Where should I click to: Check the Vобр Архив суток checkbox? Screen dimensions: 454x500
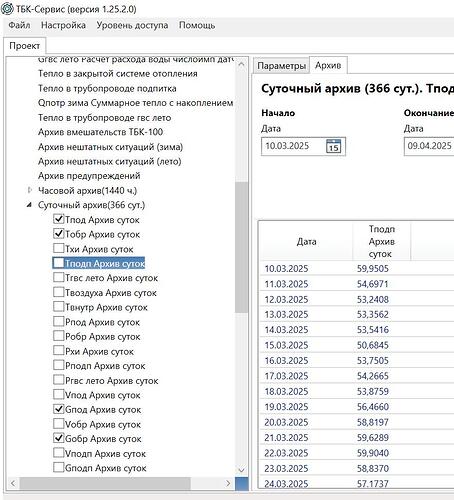coord(58,424)
